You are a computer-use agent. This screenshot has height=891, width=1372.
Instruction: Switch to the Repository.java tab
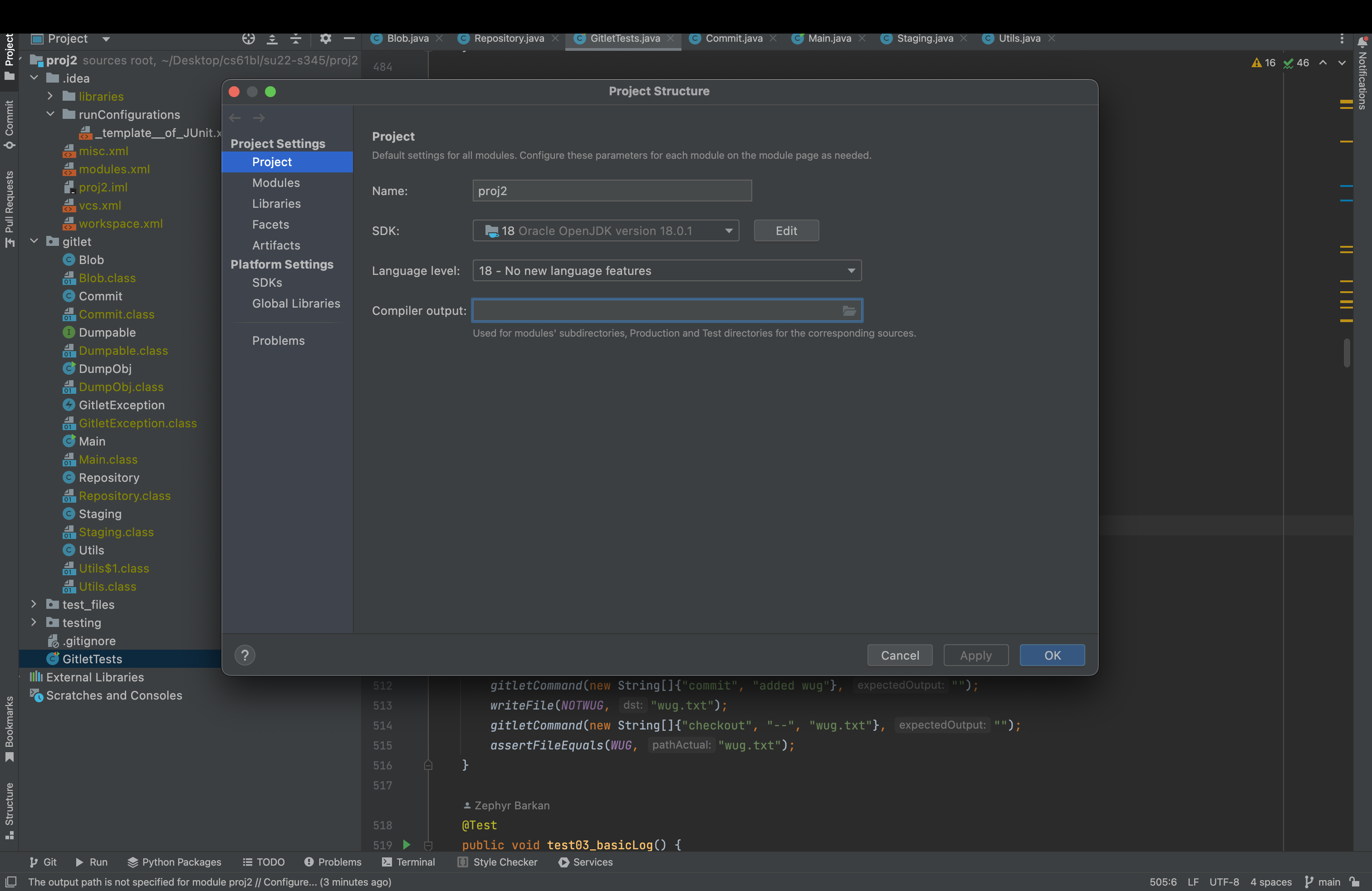pyautogui.click(x=509, y=39)
